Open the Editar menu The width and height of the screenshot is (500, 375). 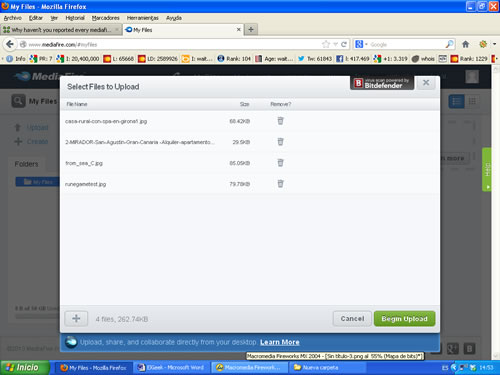pyautogui.click(x=36, y=18)
